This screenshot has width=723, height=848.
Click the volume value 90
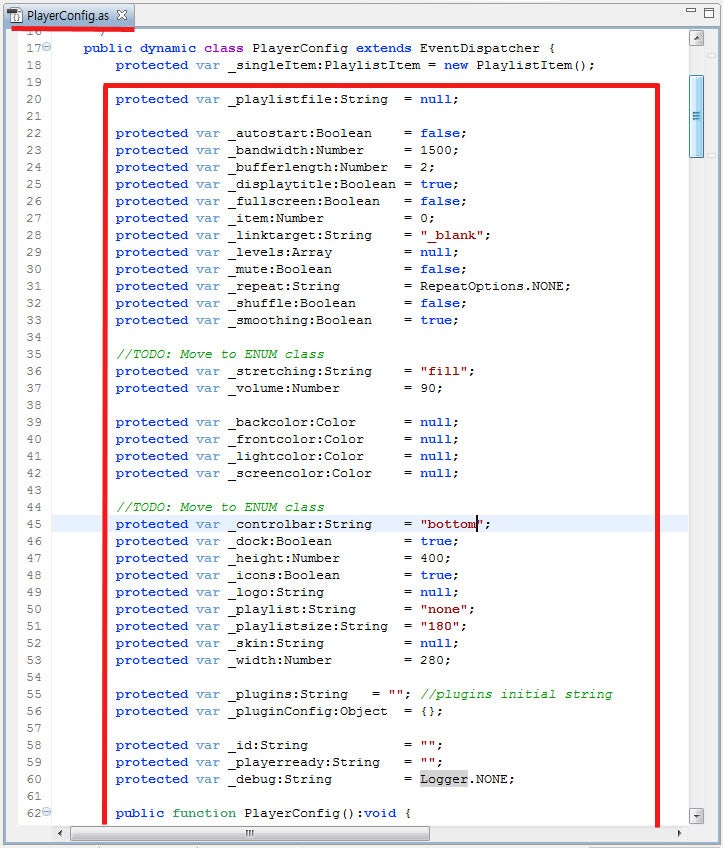tap(428, 388)
